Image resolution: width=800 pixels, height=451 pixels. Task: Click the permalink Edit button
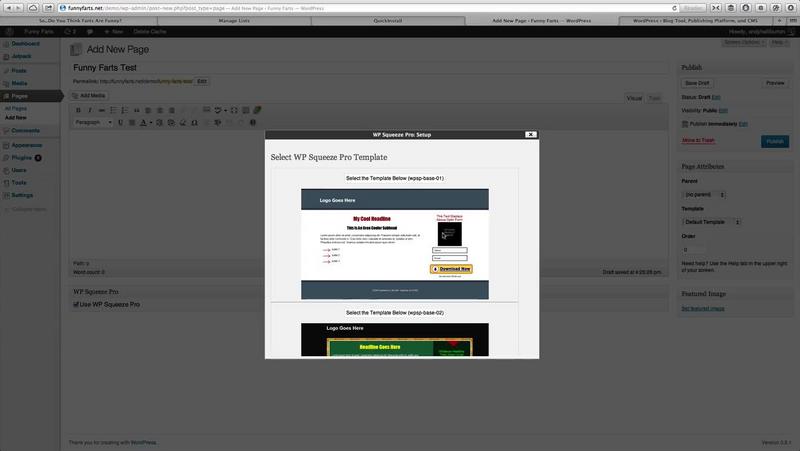(202, 81)
